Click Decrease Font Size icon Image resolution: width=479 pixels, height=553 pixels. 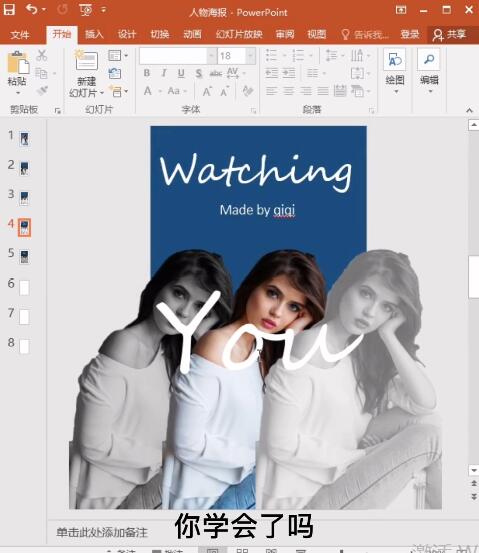(224, 92)
